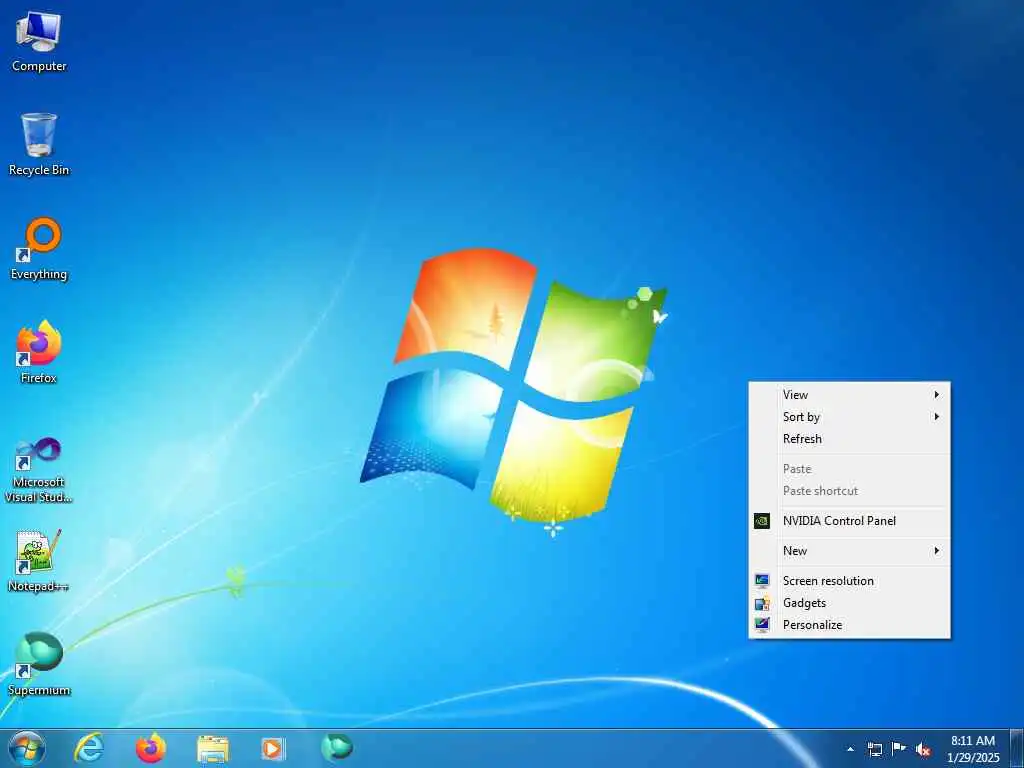
Task: Choose Gadgets from the context menu
Action: click(849, 603)
